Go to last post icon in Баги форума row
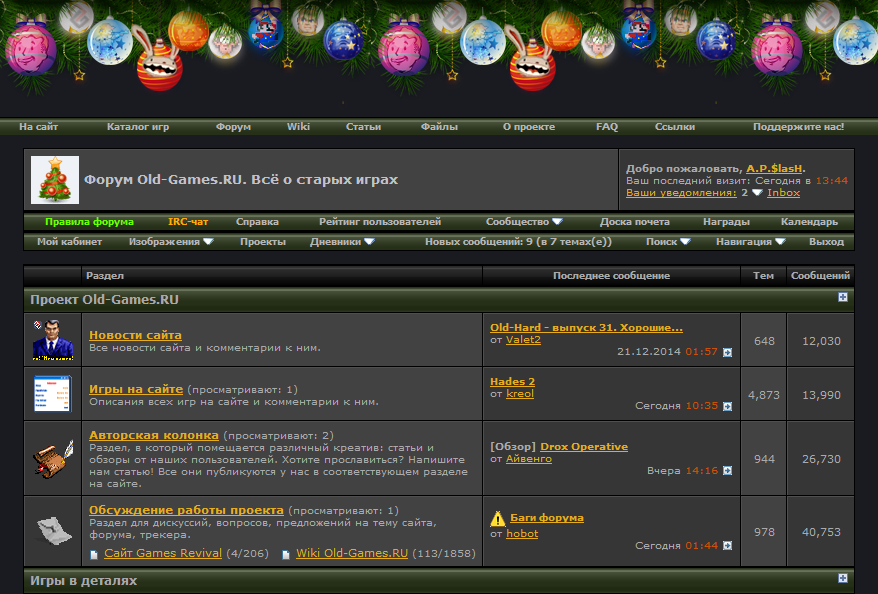Viewport: 878px width, 594px height. [x=727, y=545]
